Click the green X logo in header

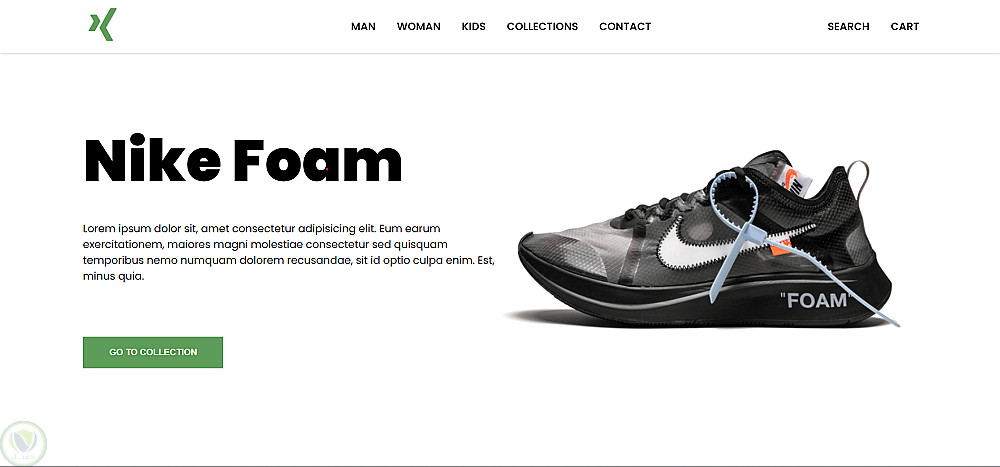(103, 25)
